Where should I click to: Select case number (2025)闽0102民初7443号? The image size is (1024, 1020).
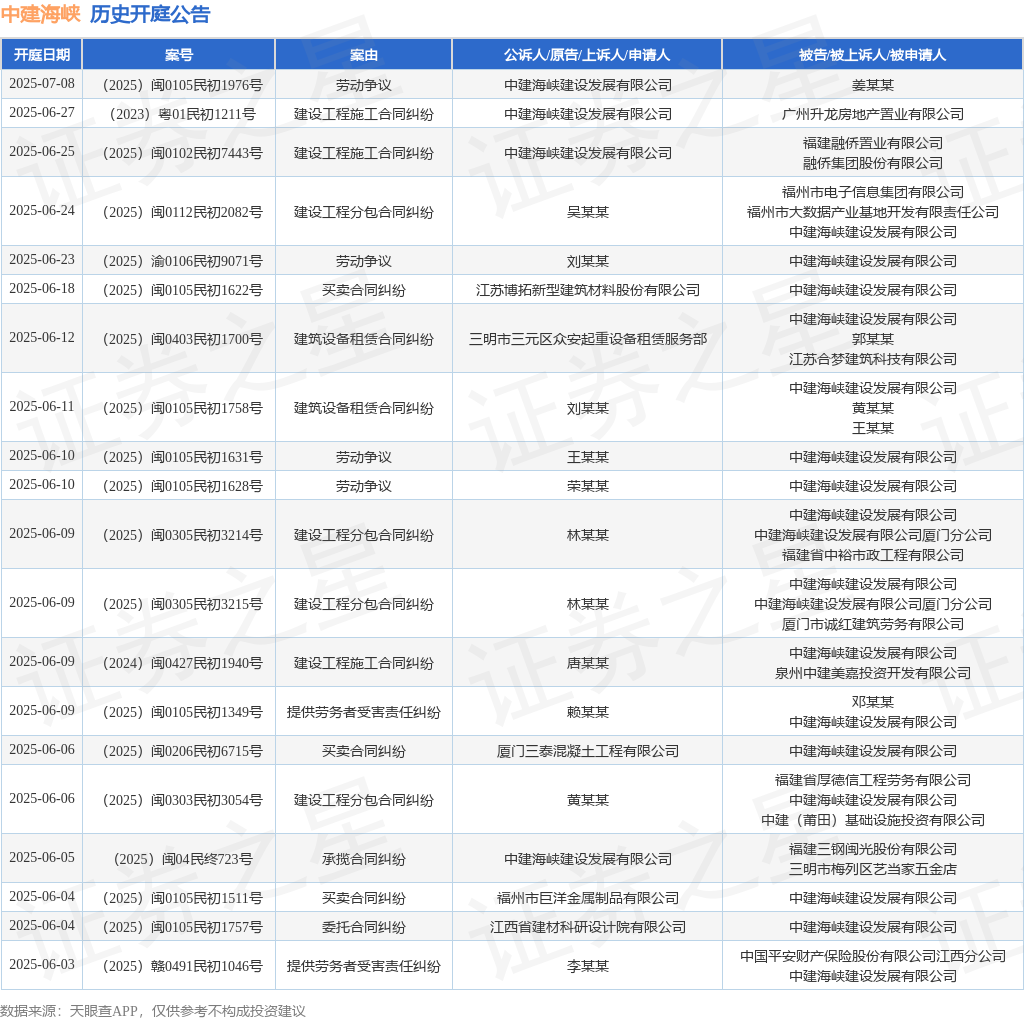coord(182,153)
